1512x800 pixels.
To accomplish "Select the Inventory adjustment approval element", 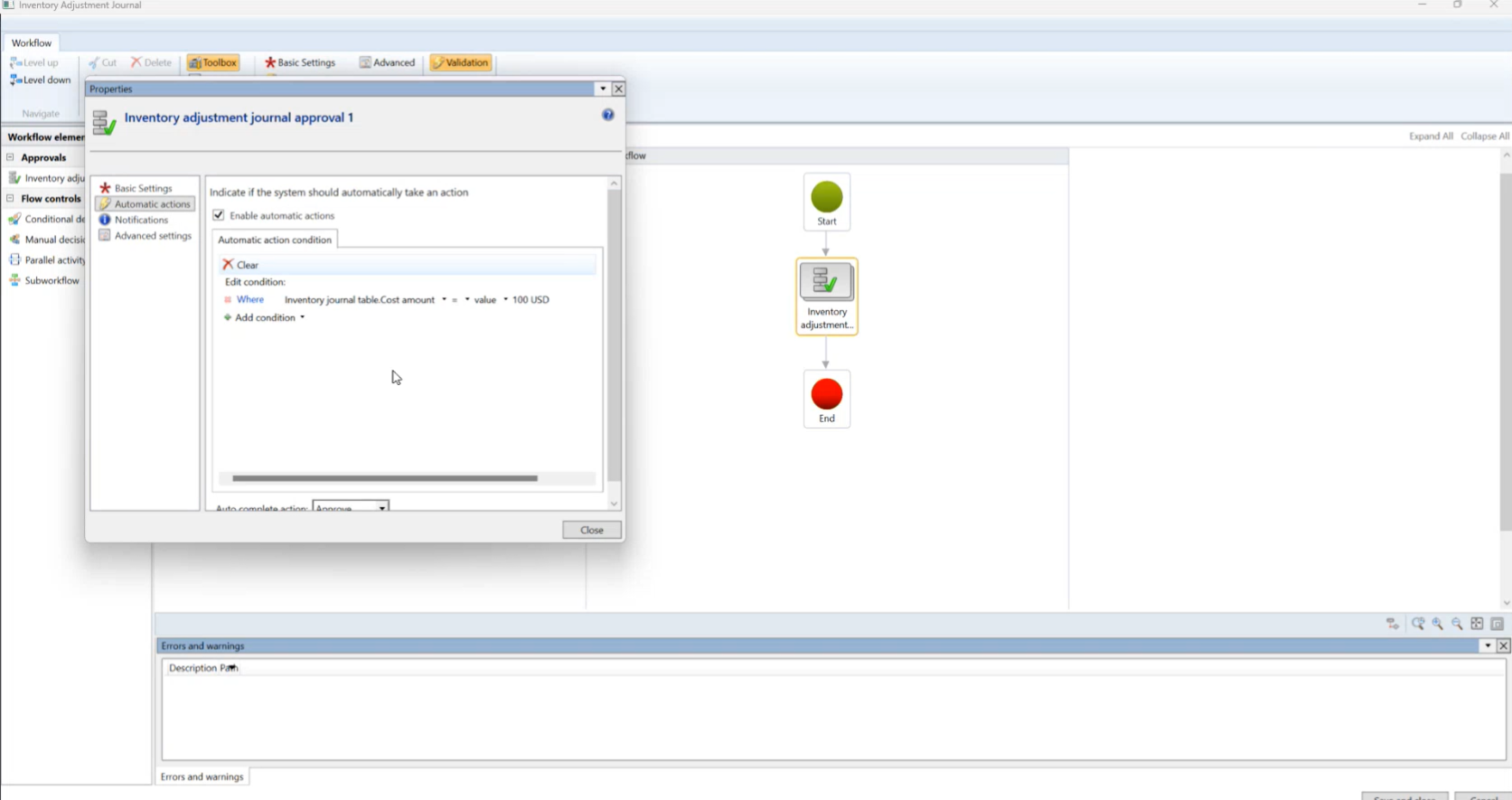I will [47, 178].
